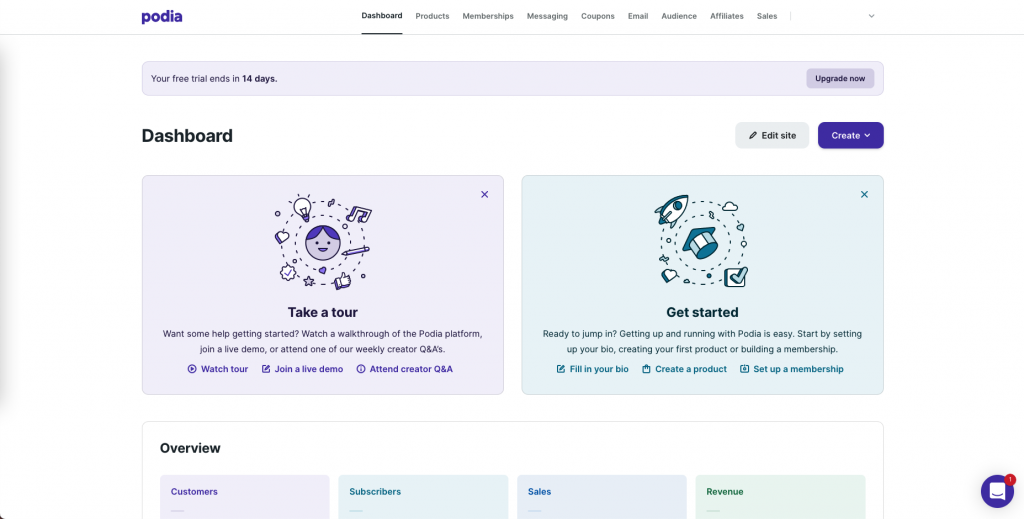
Task: Click the podia logo
Action: pyautogui.click(x=161, y=16)
